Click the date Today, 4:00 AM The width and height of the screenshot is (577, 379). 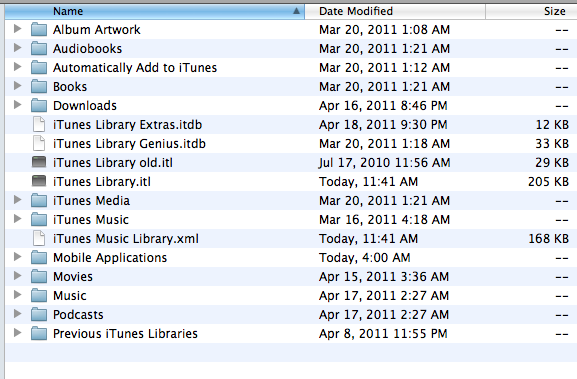[x=365, y=258]
